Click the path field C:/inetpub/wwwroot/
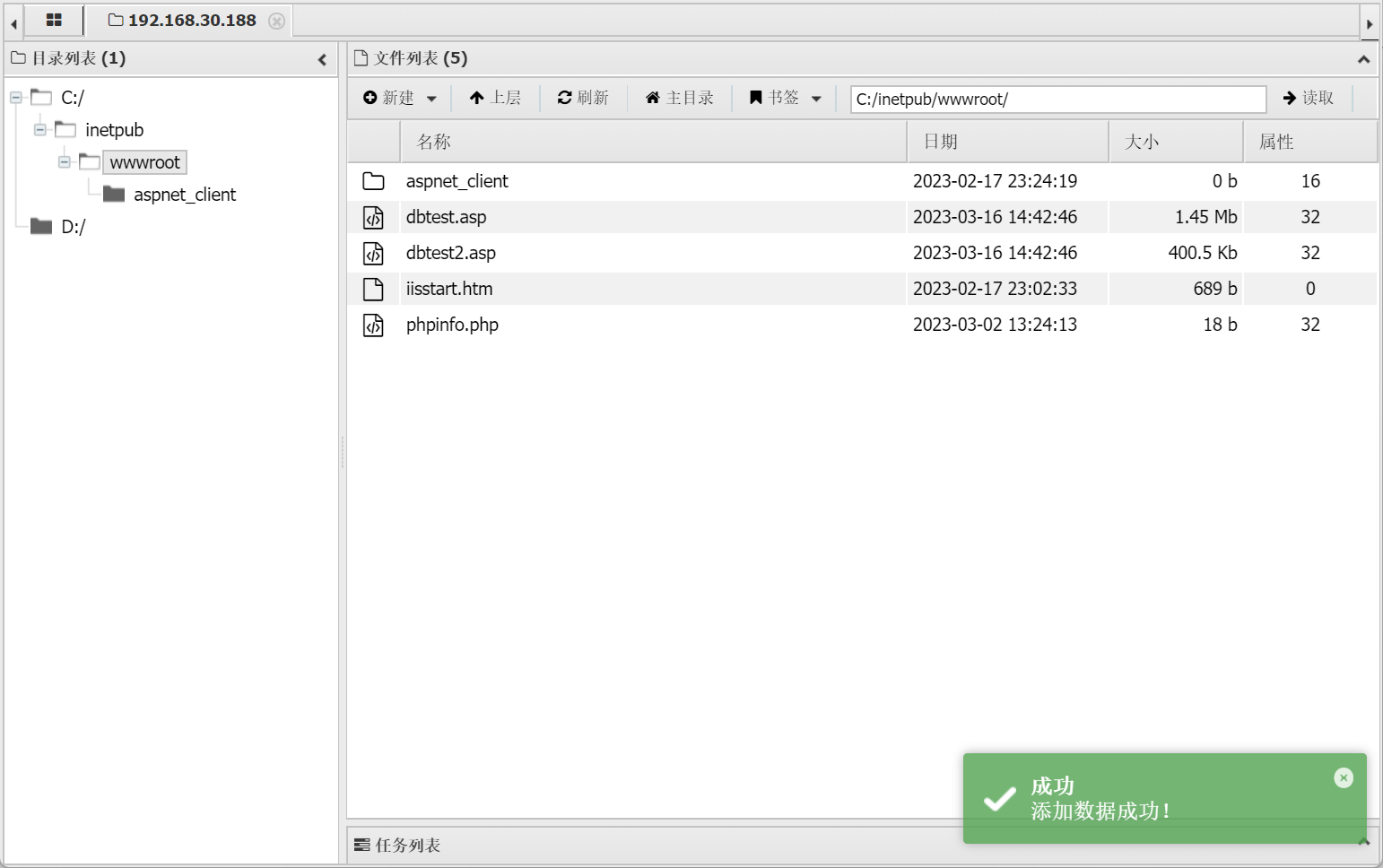The width and height of the screenshot is (1383, 868). click(x=1058, y=100)
